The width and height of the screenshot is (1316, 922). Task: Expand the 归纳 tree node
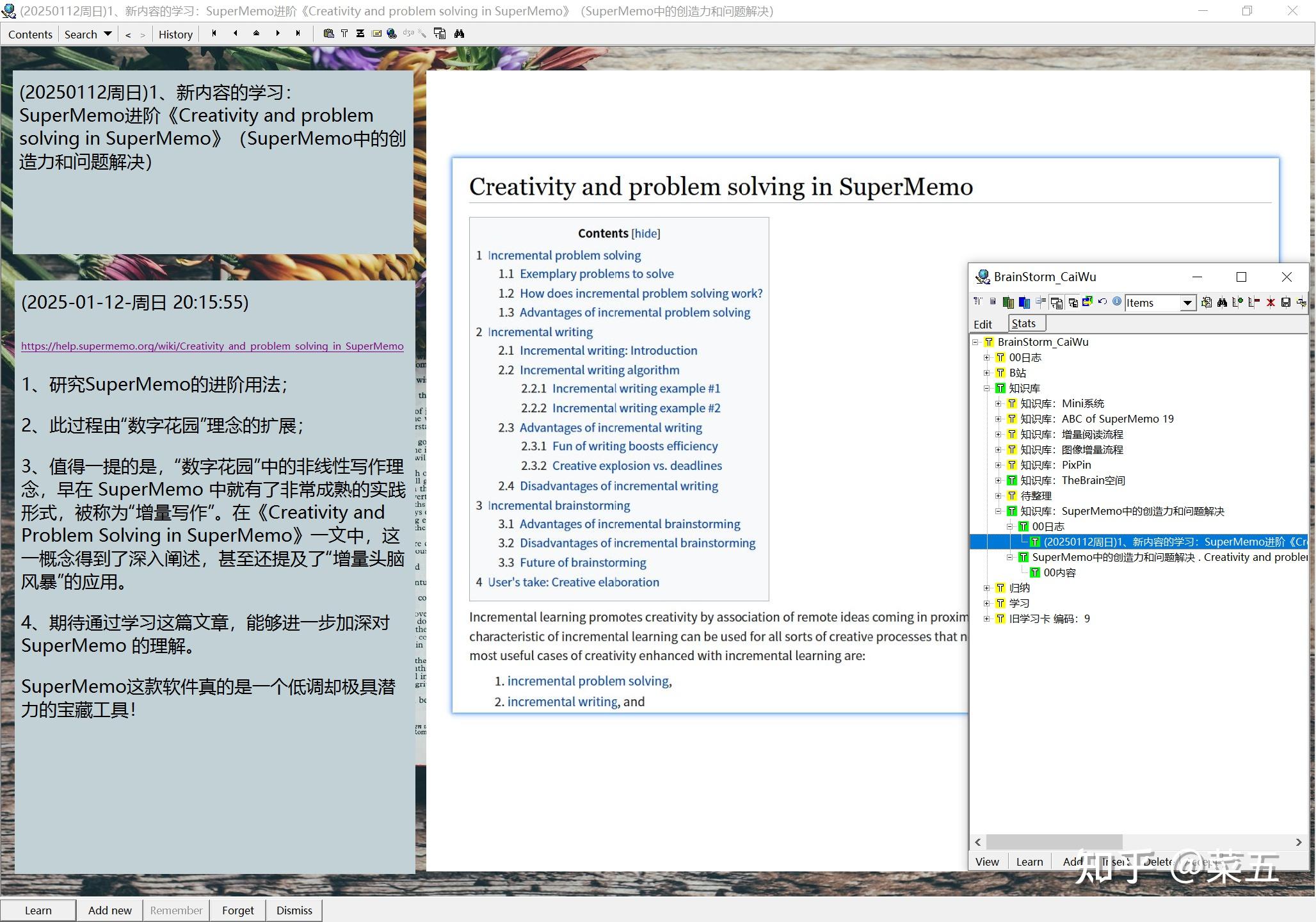pos(986,588)
